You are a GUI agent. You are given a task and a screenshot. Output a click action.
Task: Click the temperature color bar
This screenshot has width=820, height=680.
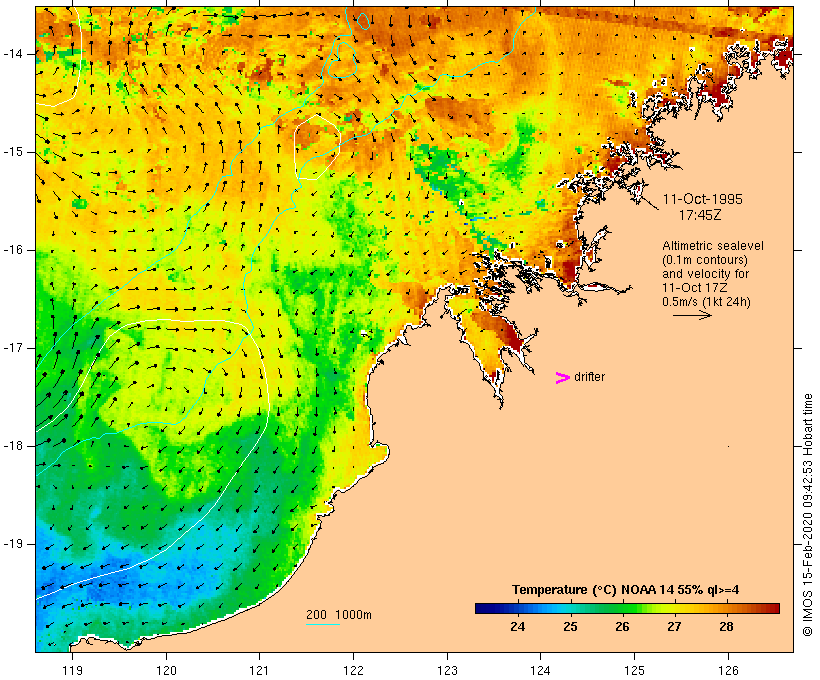(628, 608)
